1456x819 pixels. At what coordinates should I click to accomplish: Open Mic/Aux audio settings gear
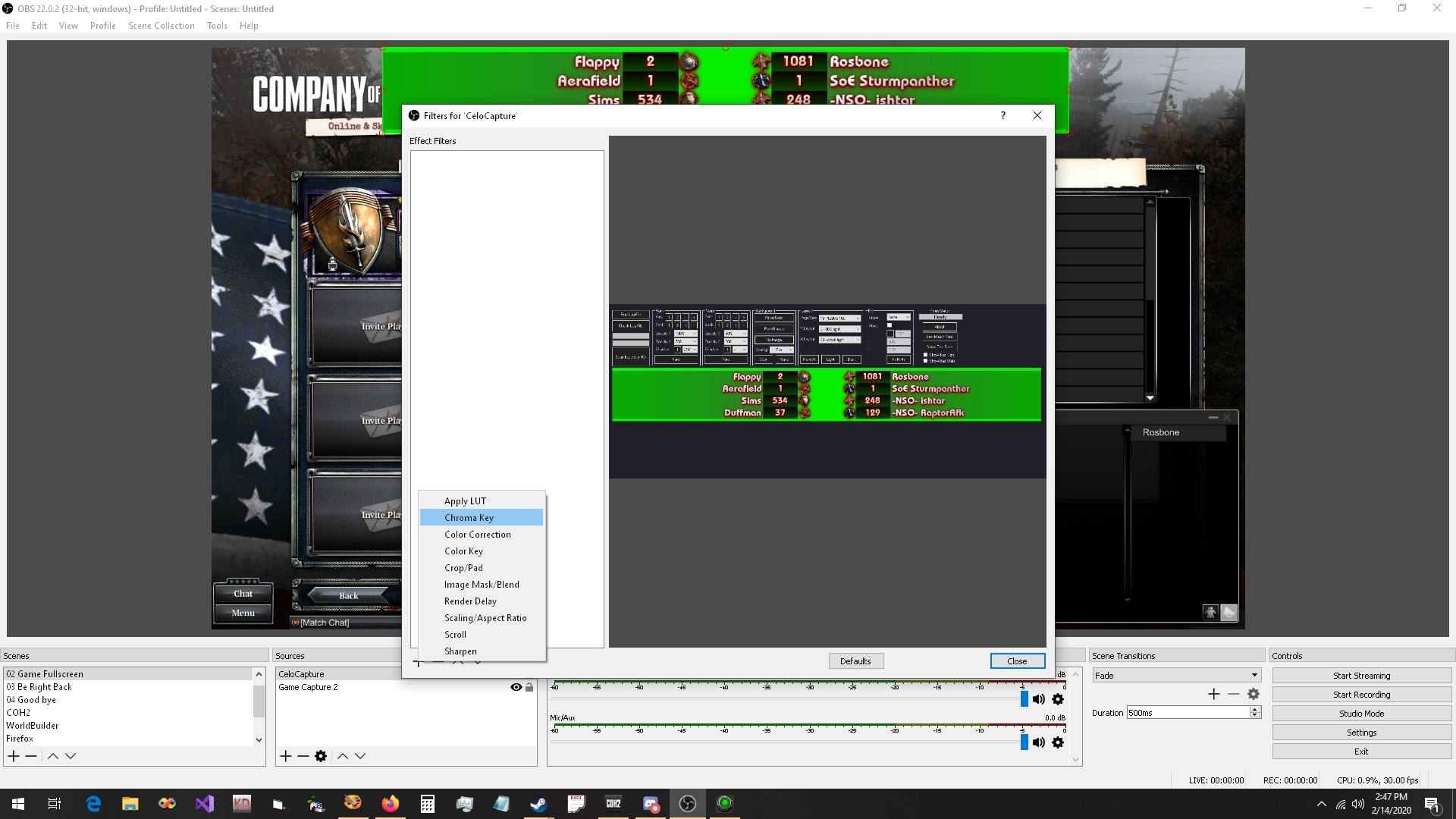click(x=1058, y=742)
